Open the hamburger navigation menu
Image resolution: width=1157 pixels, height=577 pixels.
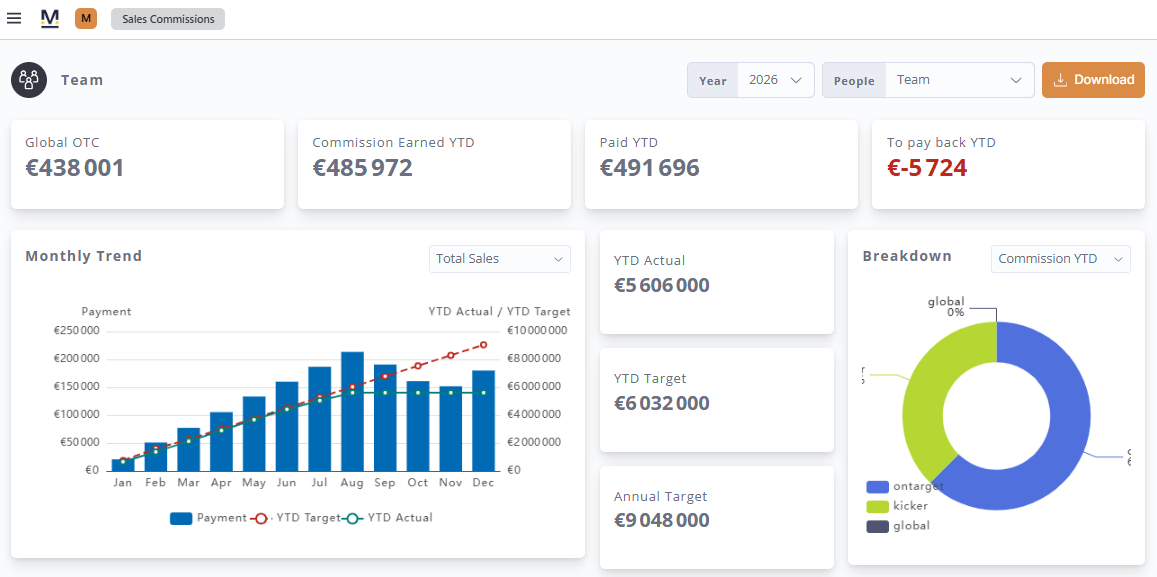[x=13, y=18]
